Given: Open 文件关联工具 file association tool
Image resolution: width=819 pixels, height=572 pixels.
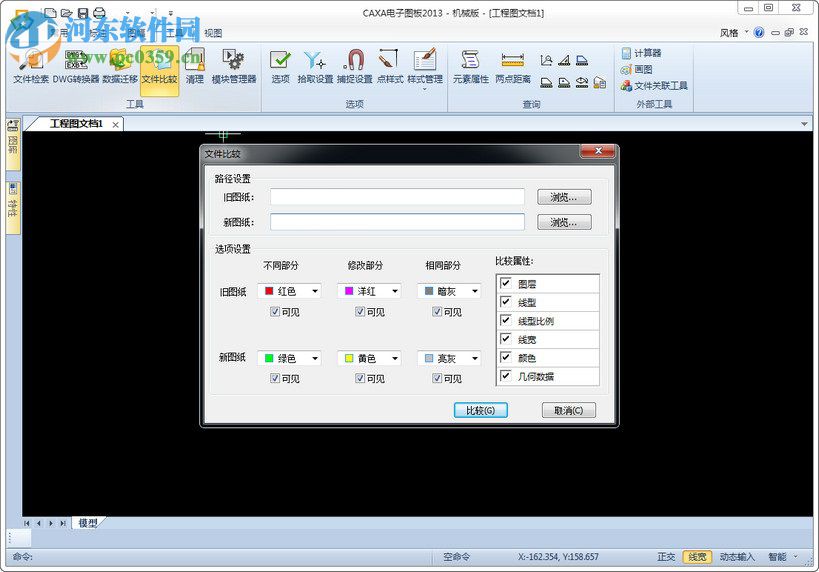Looking at the screenshot, I should point(654,85).
